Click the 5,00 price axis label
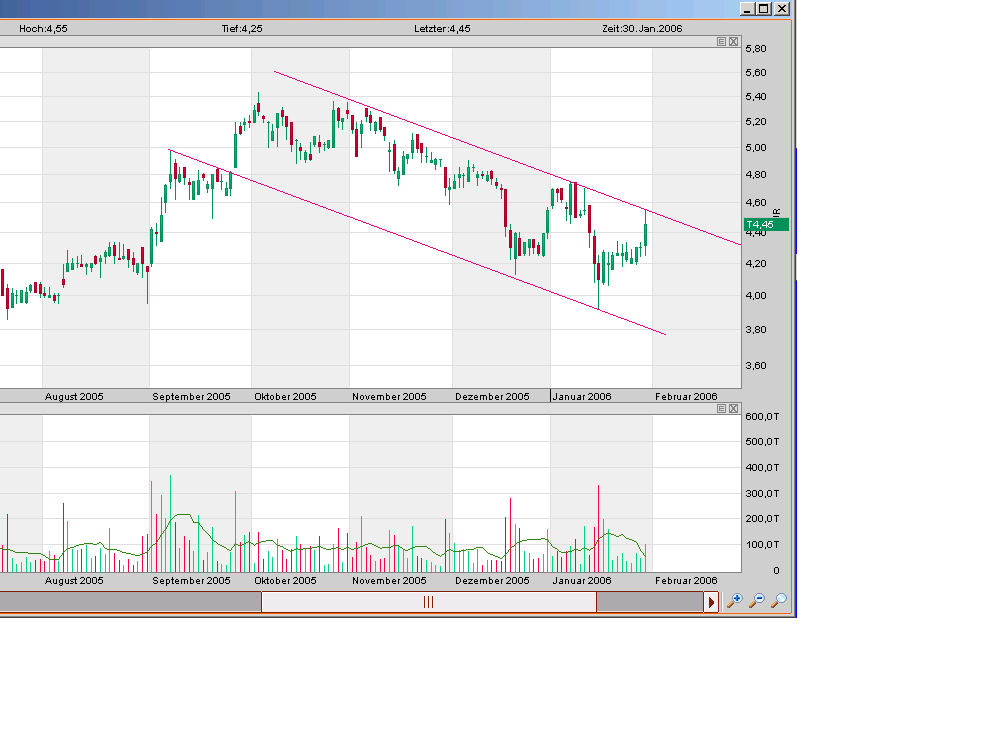 click(x=756, y=147)
